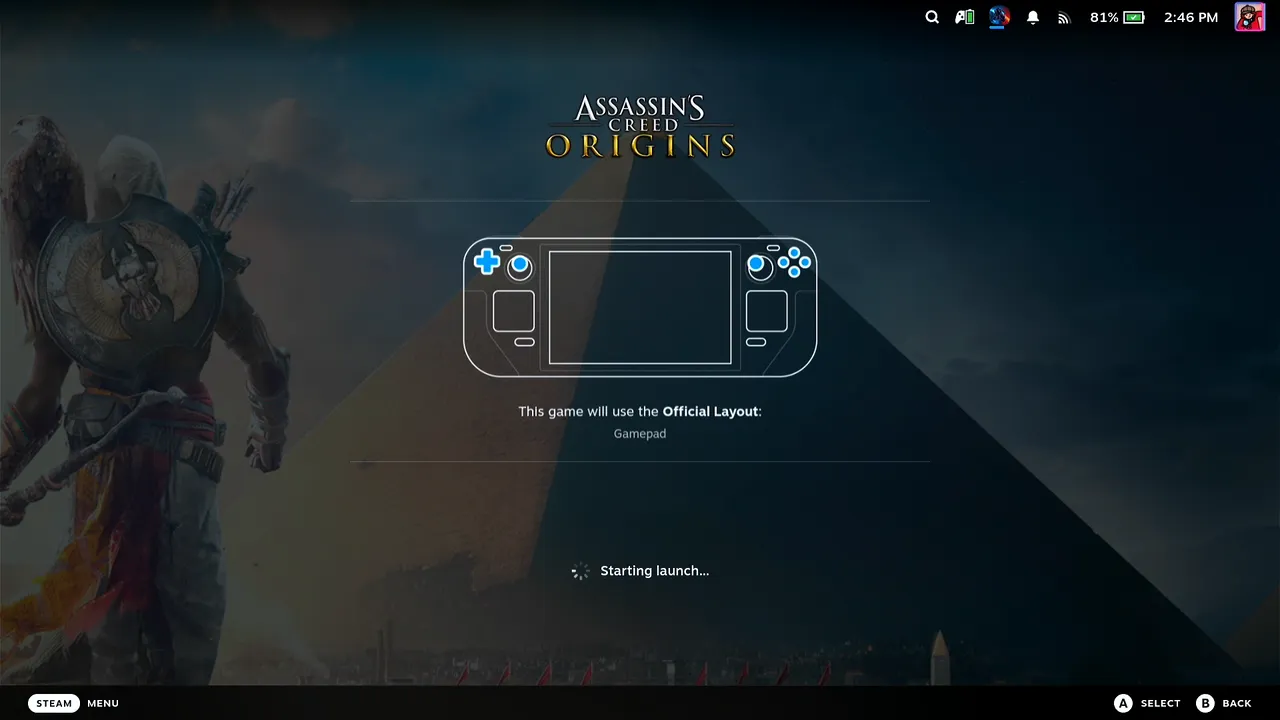
Task: Click the D-pad on the Deck diagram
Action: pyautogui.click(x=487, y=262)
